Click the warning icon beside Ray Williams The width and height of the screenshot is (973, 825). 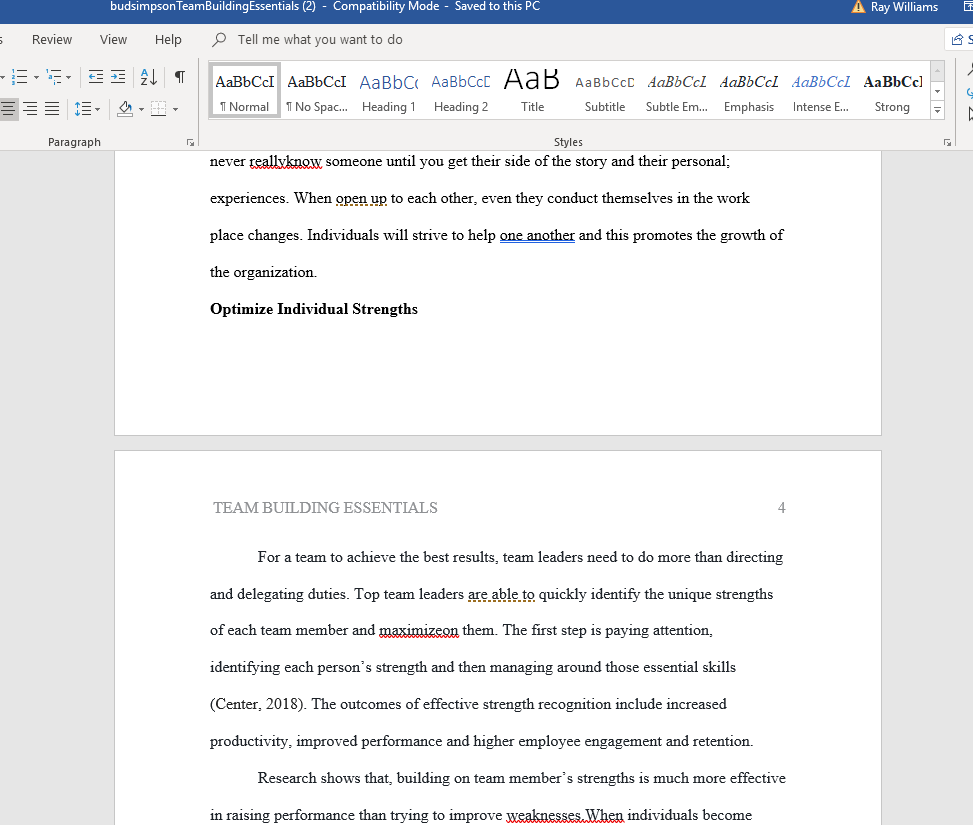pos(858,7)
